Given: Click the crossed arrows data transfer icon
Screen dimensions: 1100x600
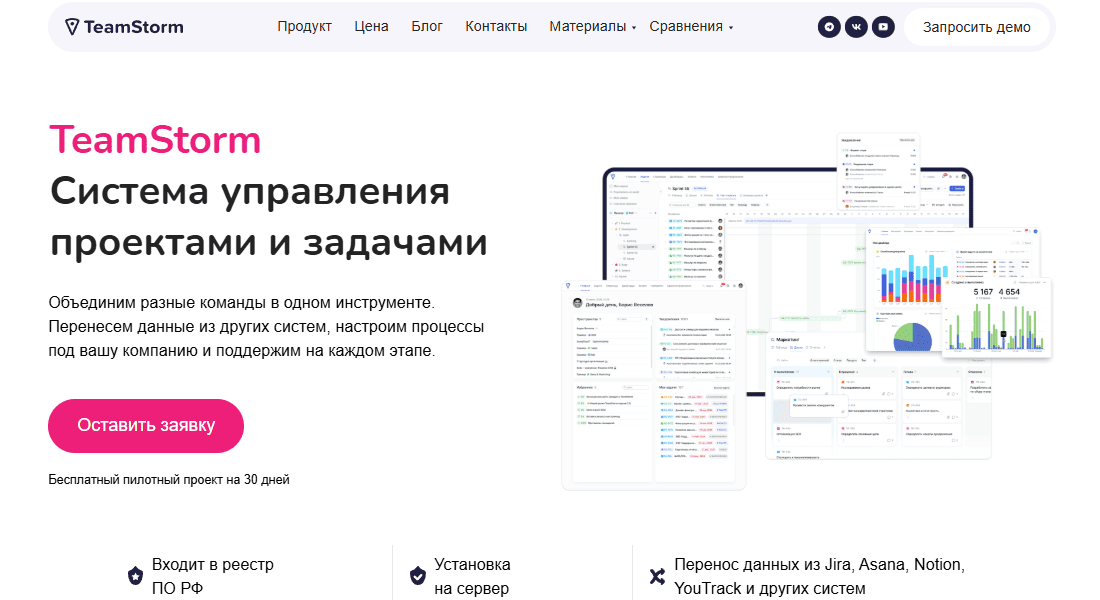Looking at the screenshot, I should 657,576.
